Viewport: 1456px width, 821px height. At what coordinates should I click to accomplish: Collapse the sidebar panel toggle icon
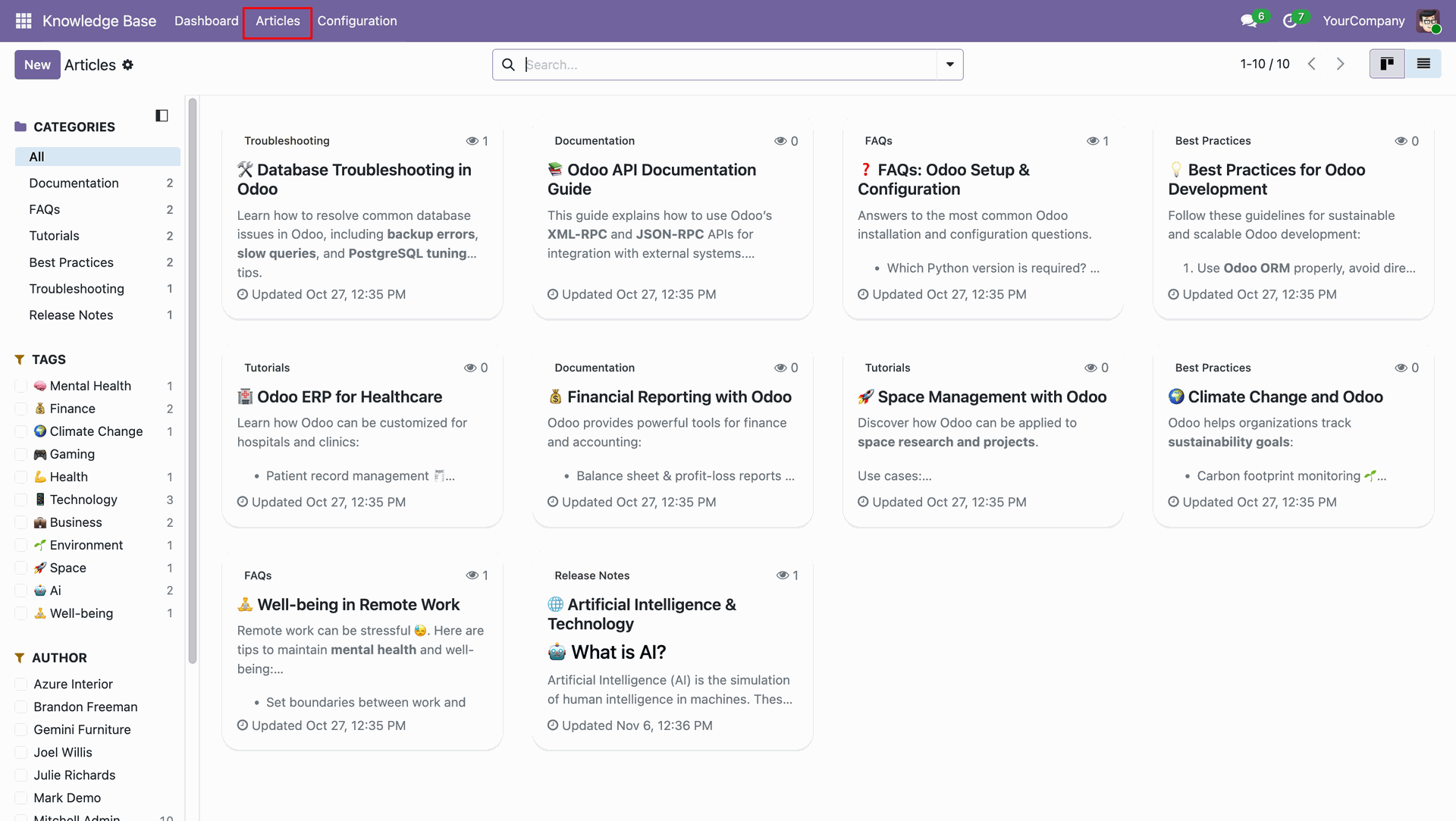pyautogui.click(x=162, y=115)
